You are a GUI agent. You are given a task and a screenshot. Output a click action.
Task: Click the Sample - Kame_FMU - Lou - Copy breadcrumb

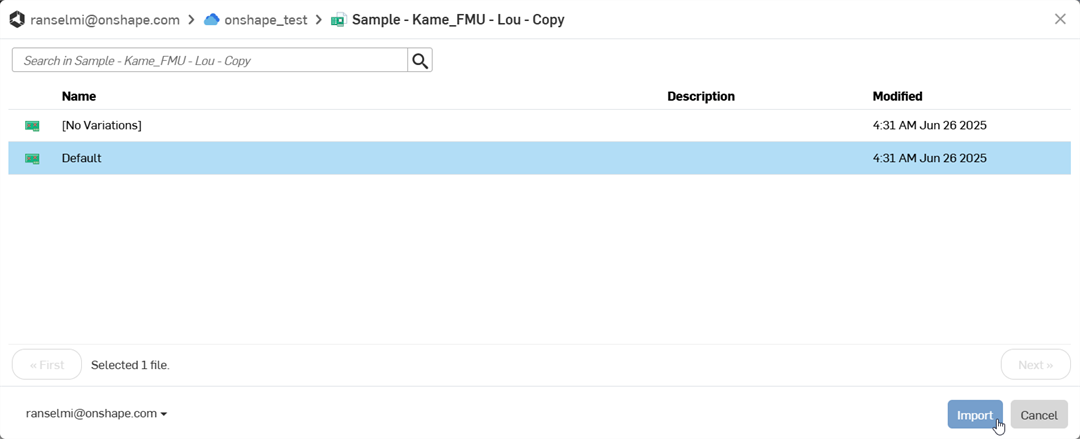[458, 19]
